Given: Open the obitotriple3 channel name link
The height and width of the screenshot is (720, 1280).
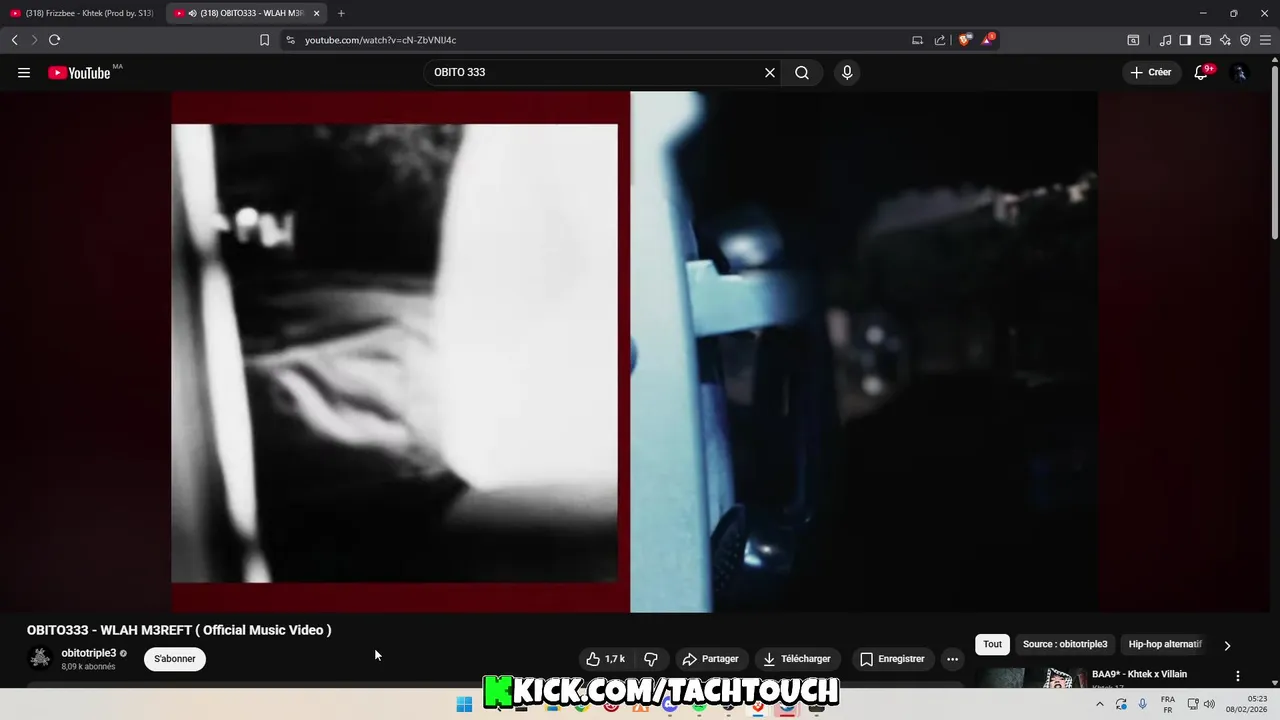Looking at the screenshot, I should coord(89,653).
